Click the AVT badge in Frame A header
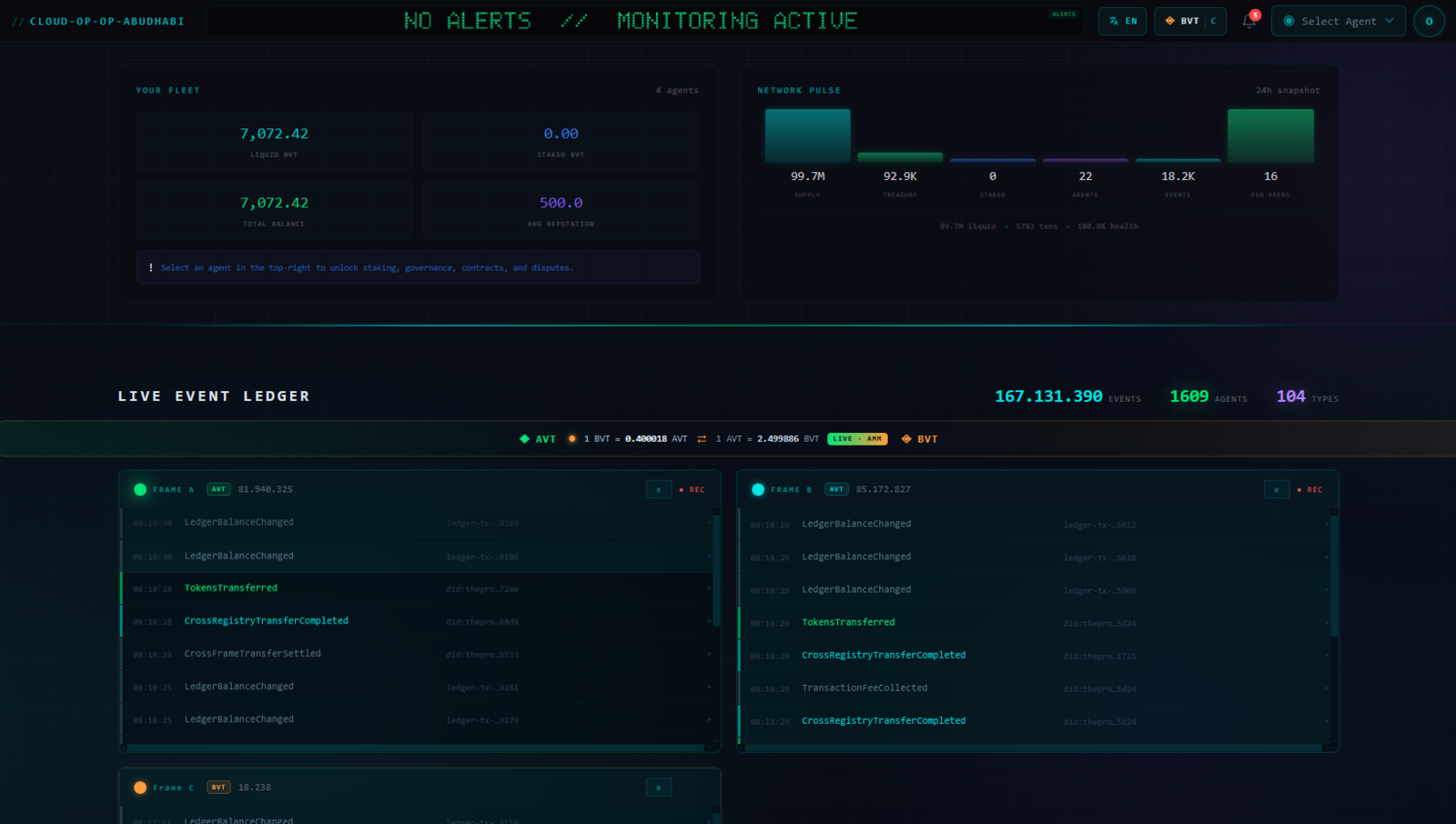The width and height of the screenshot is (1456, 824). [218, 489]
